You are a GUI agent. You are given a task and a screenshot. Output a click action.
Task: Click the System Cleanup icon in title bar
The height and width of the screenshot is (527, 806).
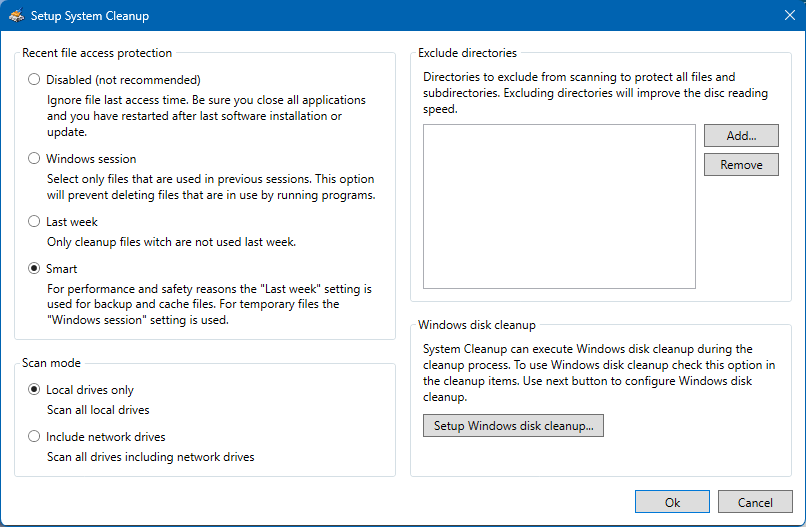[x=16, y=15]
